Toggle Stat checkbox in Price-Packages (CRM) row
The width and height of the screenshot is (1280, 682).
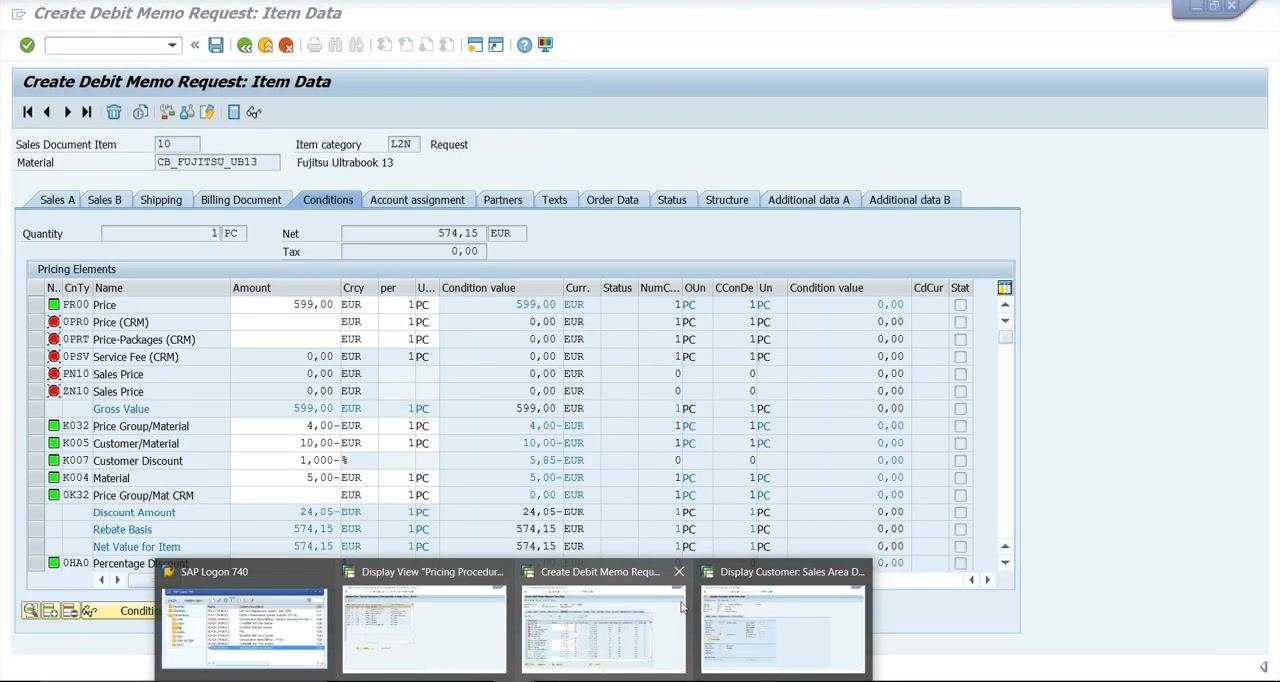960,340
